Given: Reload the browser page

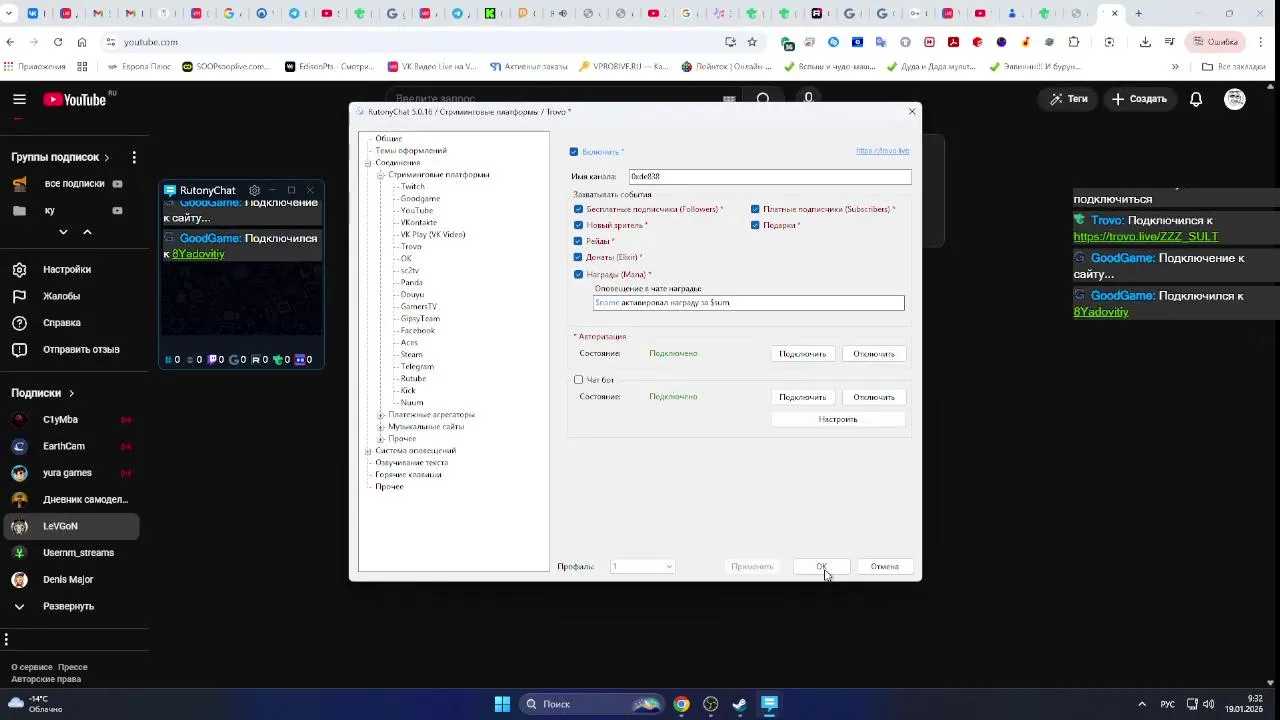Looking at the screenshot, I should pyautogui.click(x=58, y=42).
